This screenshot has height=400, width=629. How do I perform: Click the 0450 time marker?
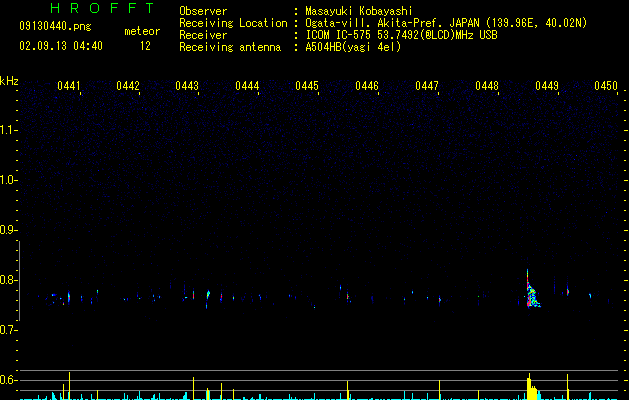click(606, 86)
